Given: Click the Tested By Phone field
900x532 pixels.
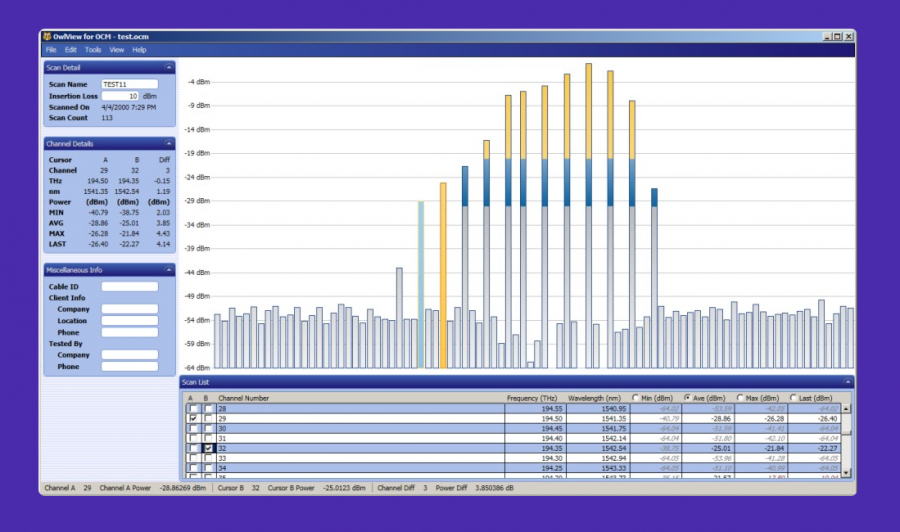Looking at the screenshot, I should 130,366.
